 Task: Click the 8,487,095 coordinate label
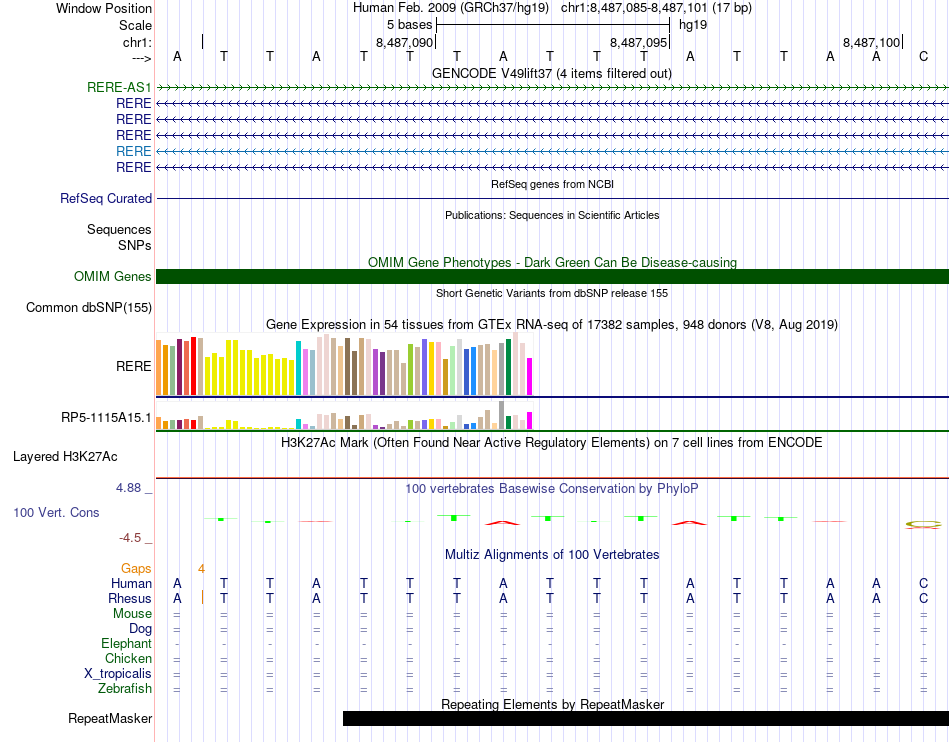[x=638, y=42]
